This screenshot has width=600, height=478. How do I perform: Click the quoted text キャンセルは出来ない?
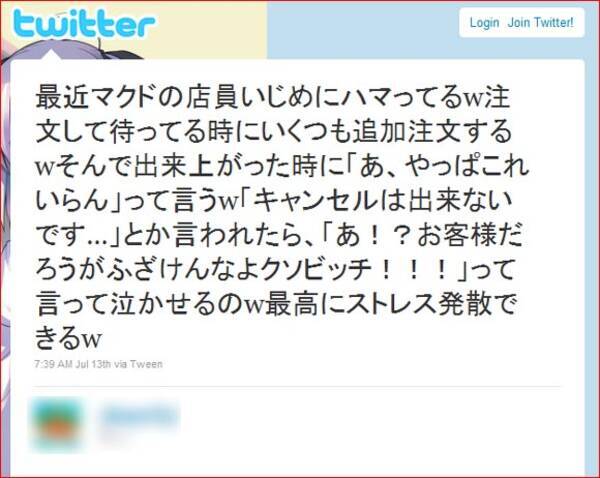point(382,201)
